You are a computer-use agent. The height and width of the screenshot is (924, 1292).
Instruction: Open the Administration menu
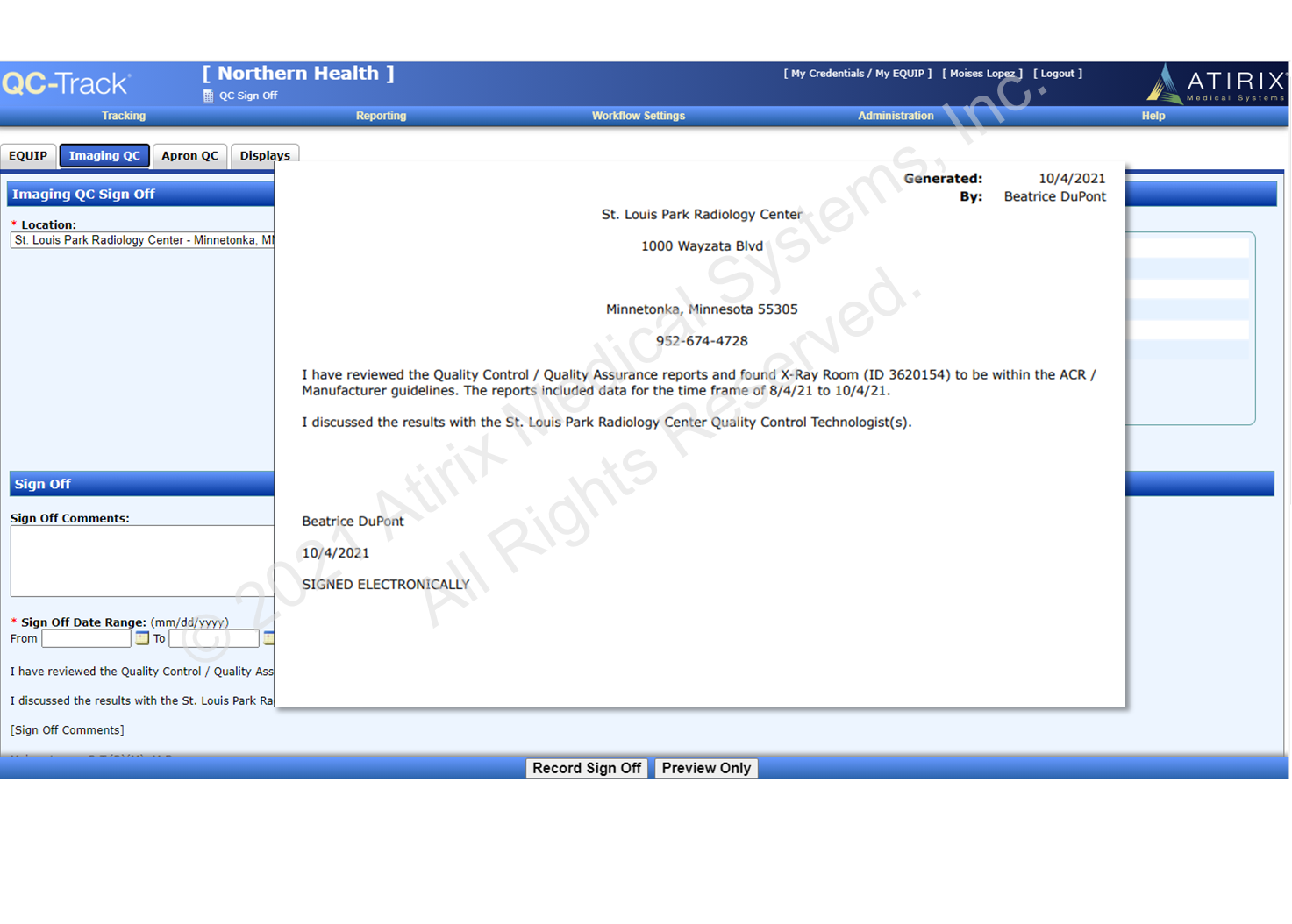(896, 116)
